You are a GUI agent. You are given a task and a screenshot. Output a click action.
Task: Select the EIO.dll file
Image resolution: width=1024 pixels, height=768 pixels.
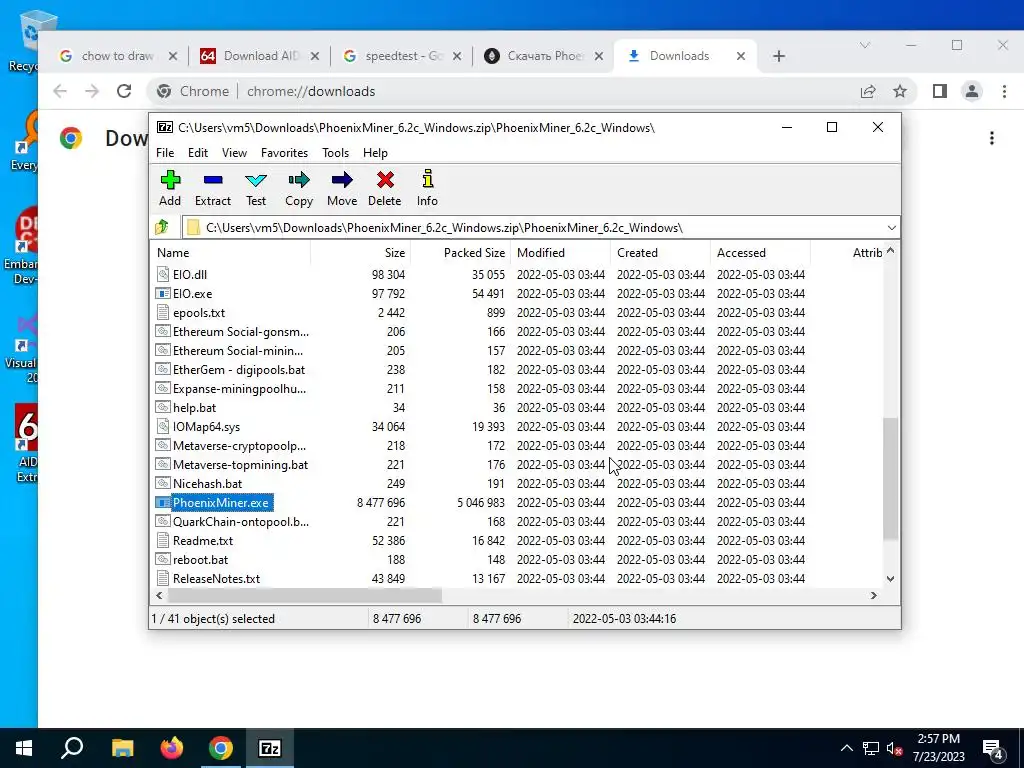(x=189, y=275)
